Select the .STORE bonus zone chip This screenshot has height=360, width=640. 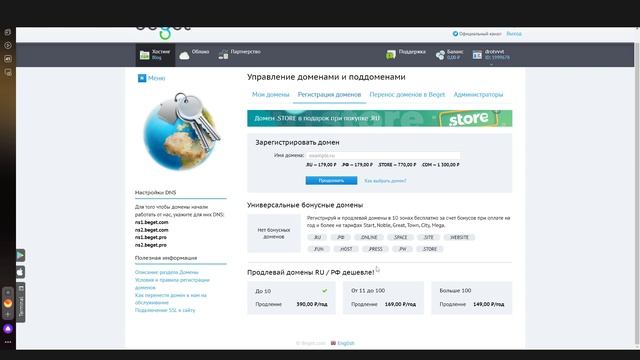[x=430, y=249]
